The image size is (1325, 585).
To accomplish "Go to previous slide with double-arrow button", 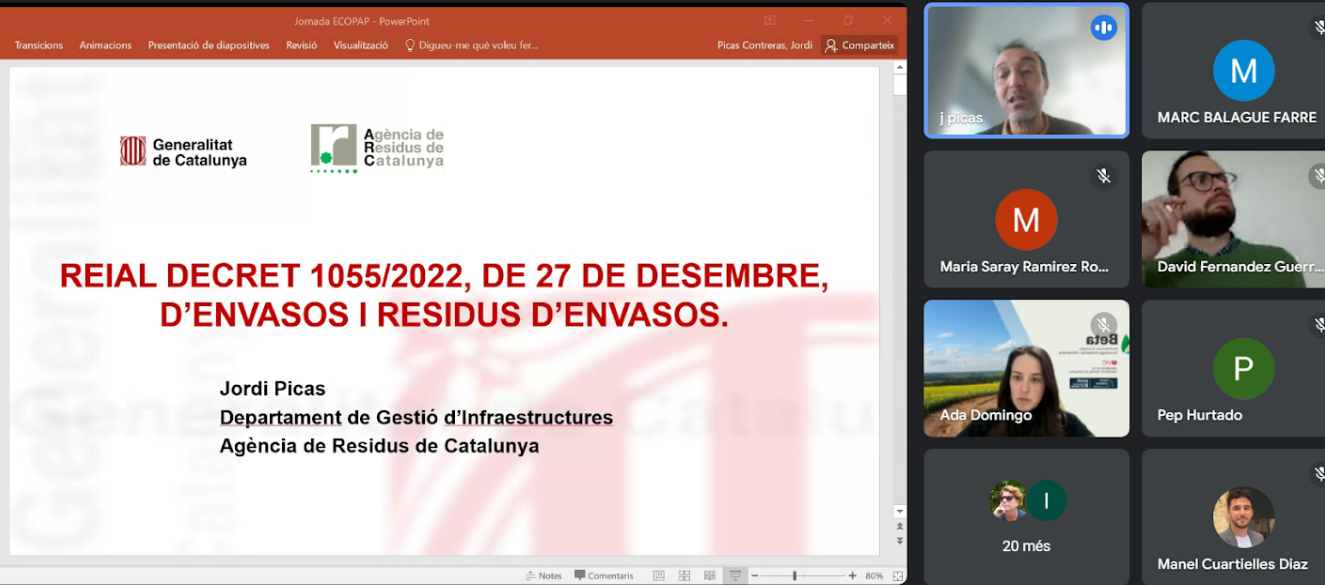I will pyautogui.click(x=898, y=526).
